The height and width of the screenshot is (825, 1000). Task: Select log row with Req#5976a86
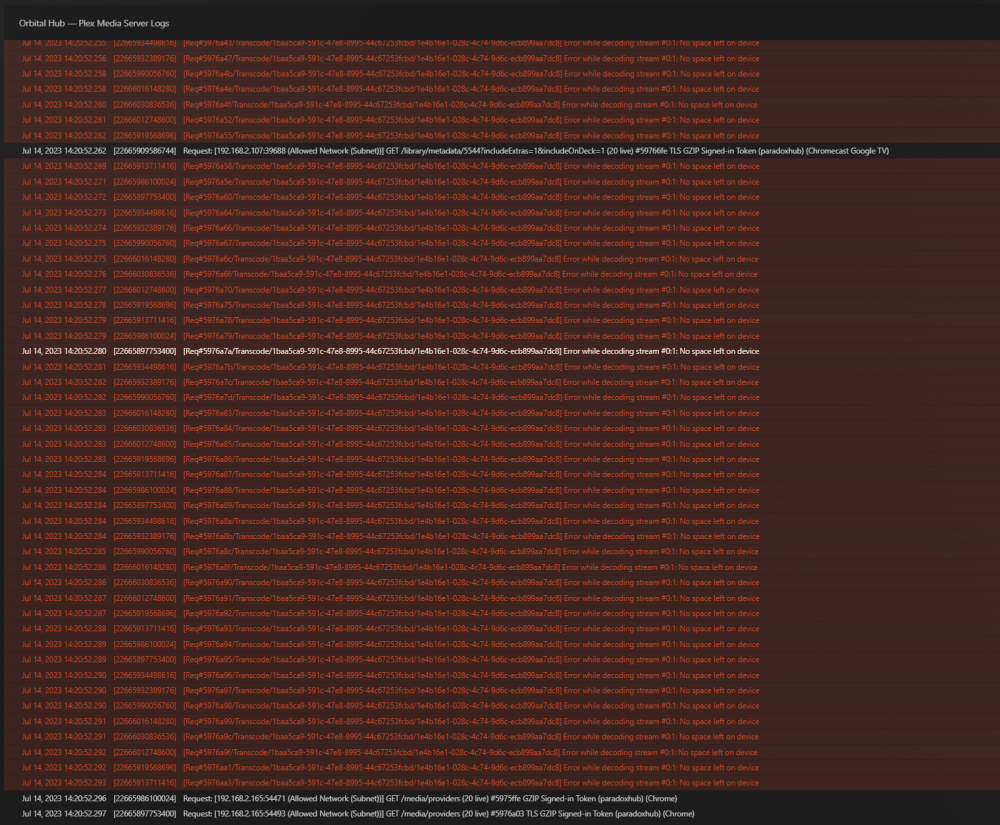pos(500,460)
